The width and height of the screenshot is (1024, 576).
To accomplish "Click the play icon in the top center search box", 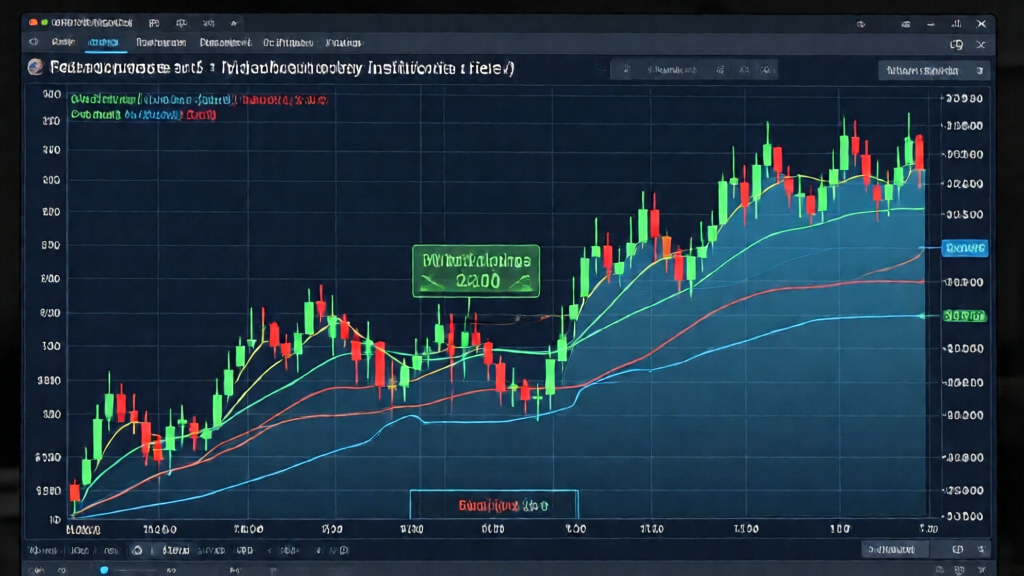I will click(625, 69).
